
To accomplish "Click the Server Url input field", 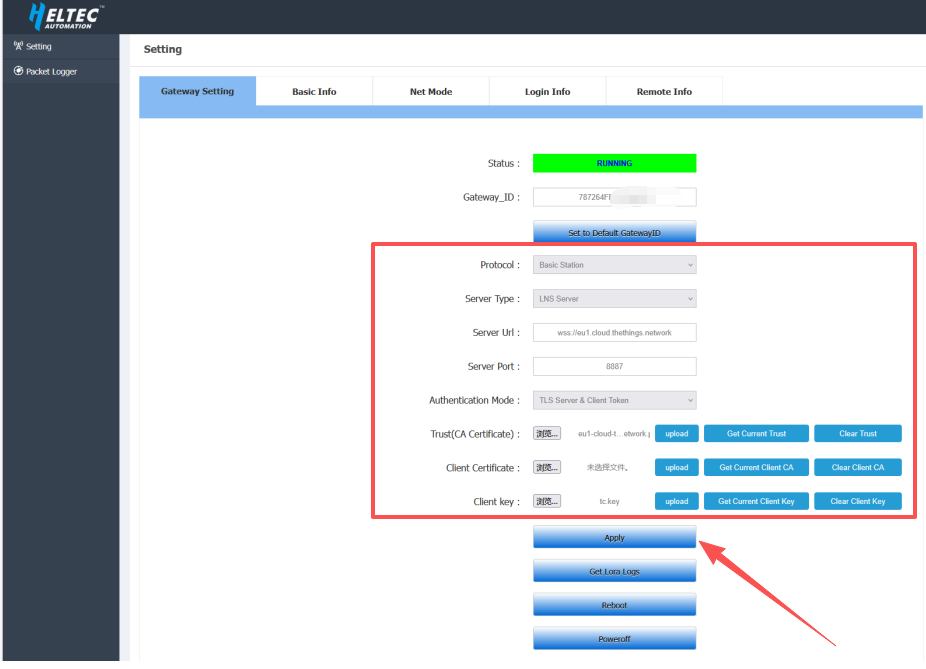I will (614, 332).
